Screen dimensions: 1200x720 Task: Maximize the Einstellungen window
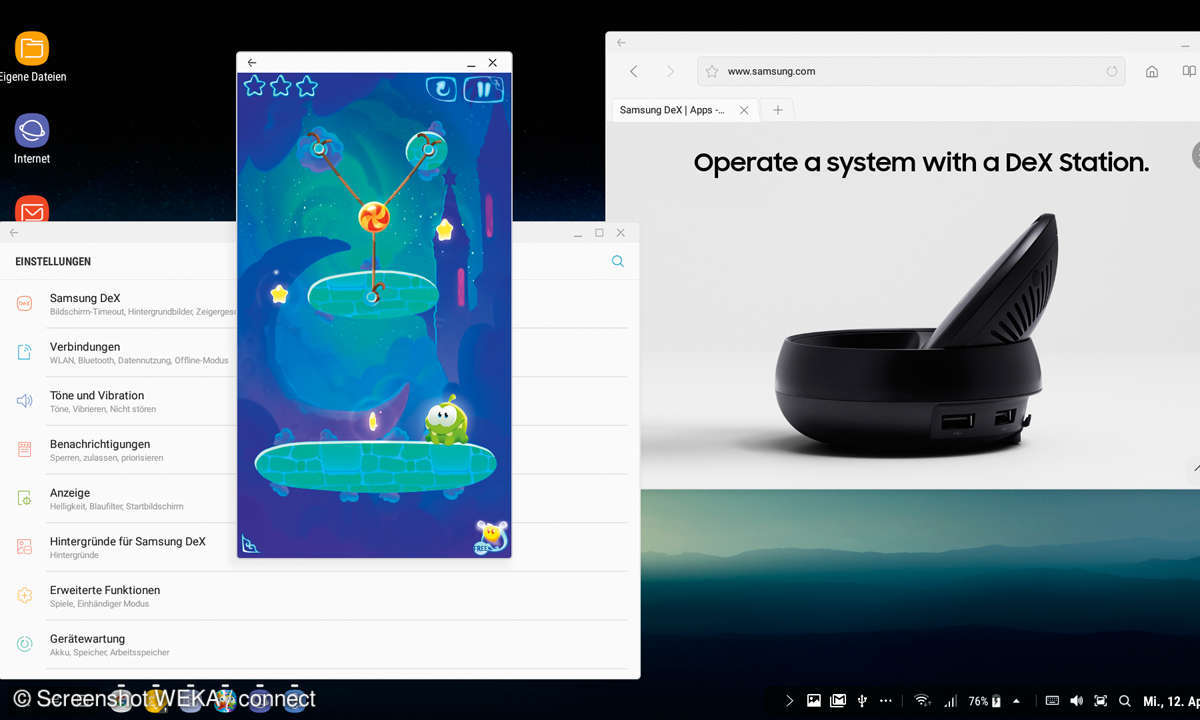tap(599, 233)
